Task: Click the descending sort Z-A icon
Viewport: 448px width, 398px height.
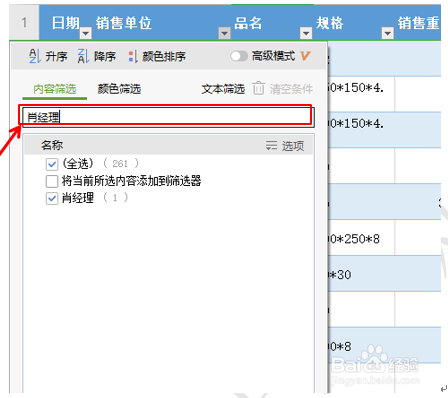Action: point(83,56)
